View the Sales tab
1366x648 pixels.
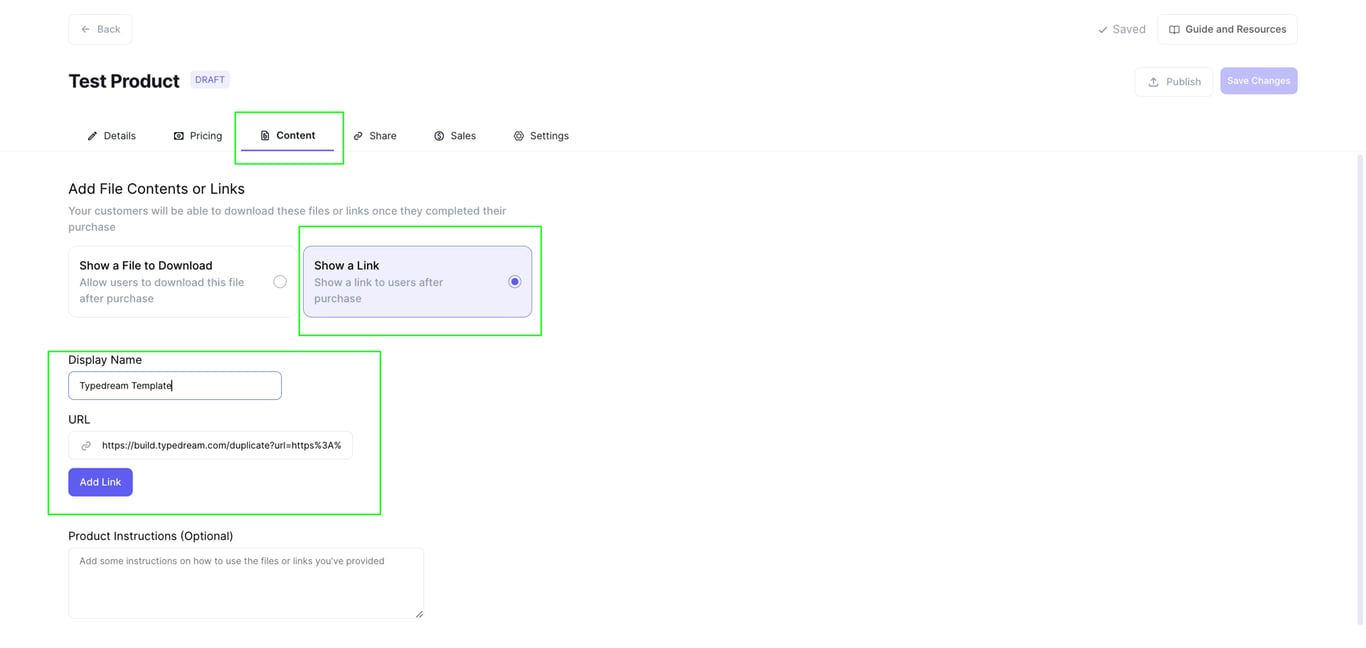tap(455, 136)
